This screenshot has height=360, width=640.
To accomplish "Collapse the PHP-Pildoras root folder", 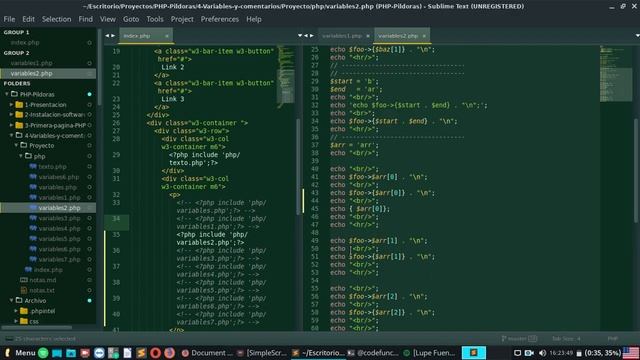I will click(7, 94).
